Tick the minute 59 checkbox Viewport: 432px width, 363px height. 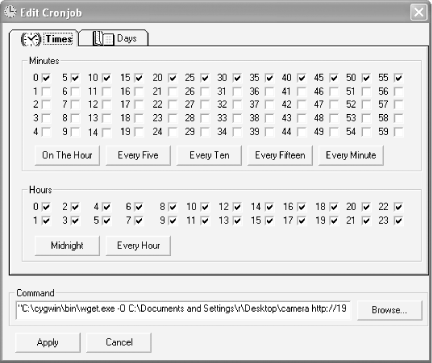coord(398,132)
